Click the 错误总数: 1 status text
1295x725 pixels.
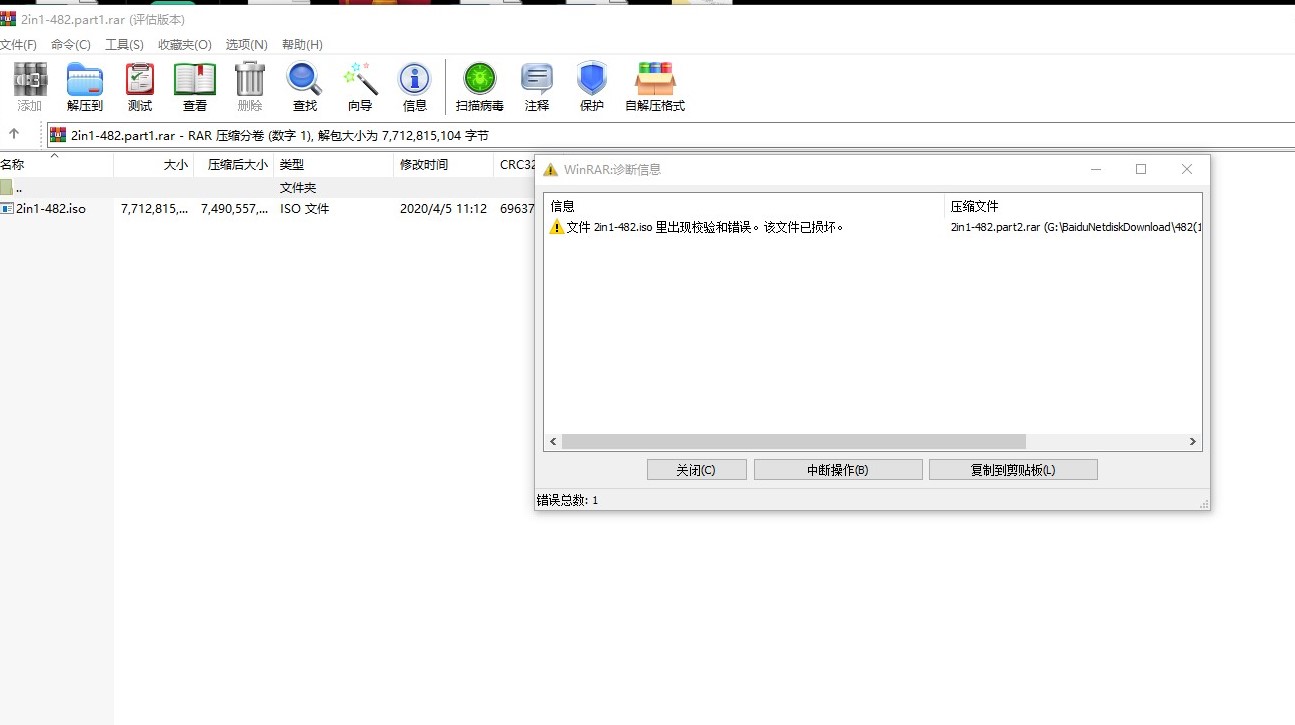coord(567,500)
